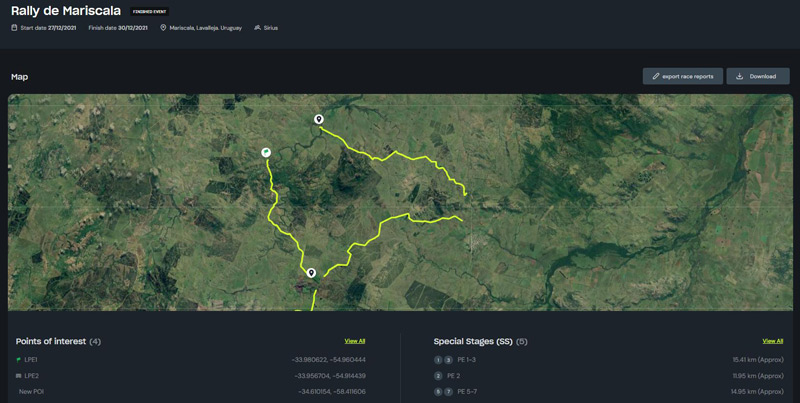Select the PE 5-7 special stage

click(x=609, y=392)
